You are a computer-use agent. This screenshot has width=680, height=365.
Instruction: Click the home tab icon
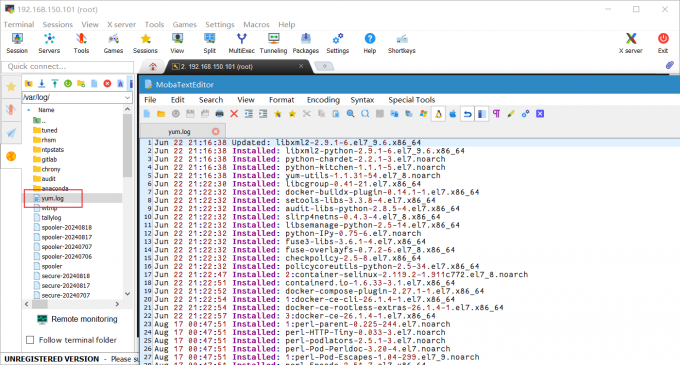(x=153, y=66)
